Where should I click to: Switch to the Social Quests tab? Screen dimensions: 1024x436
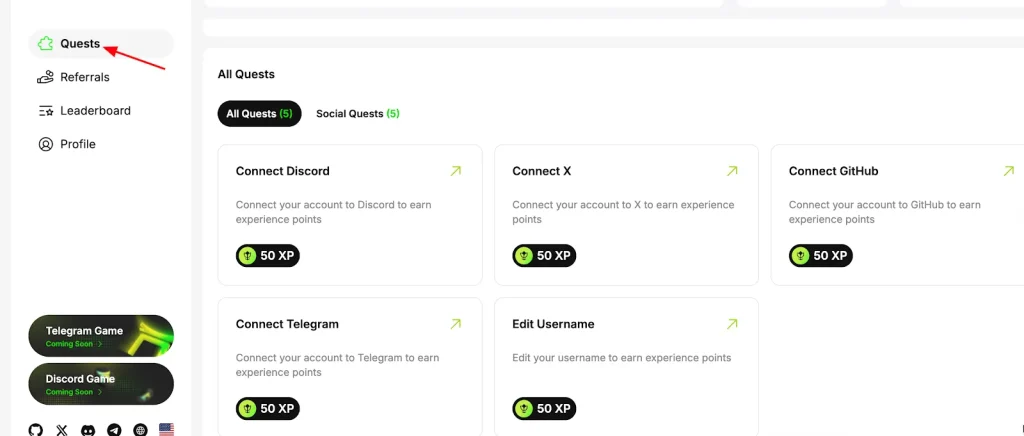(357, 114)
